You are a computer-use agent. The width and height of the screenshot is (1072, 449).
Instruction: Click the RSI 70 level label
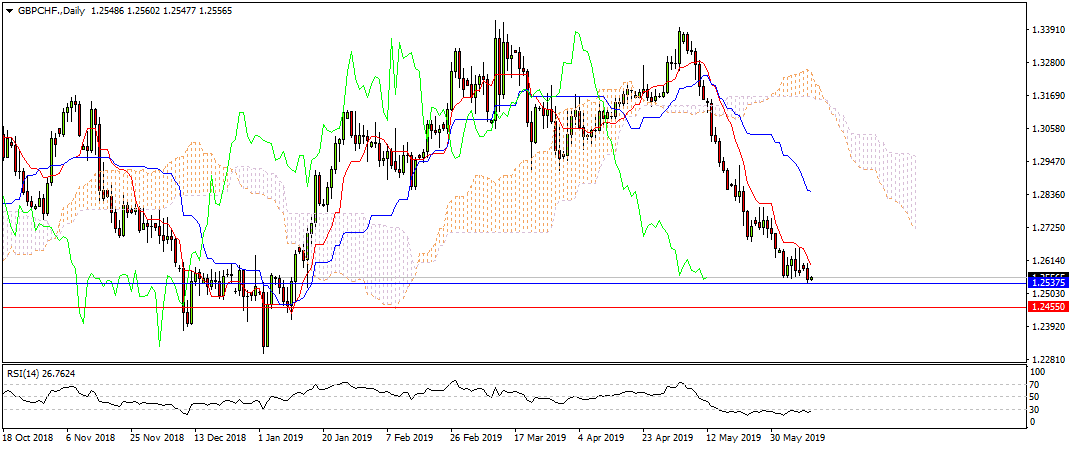coord(1038,384)
